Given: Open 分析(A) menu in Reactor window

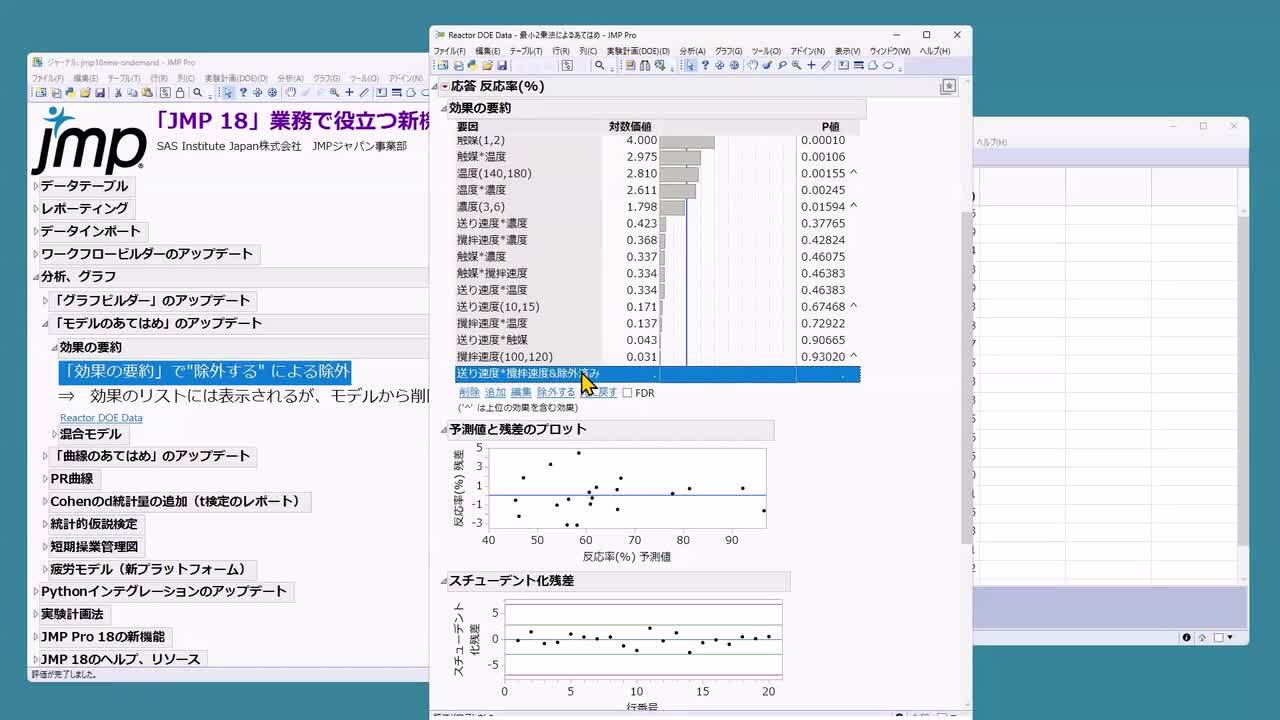Looking at the screenshot, I should (692, 51).
